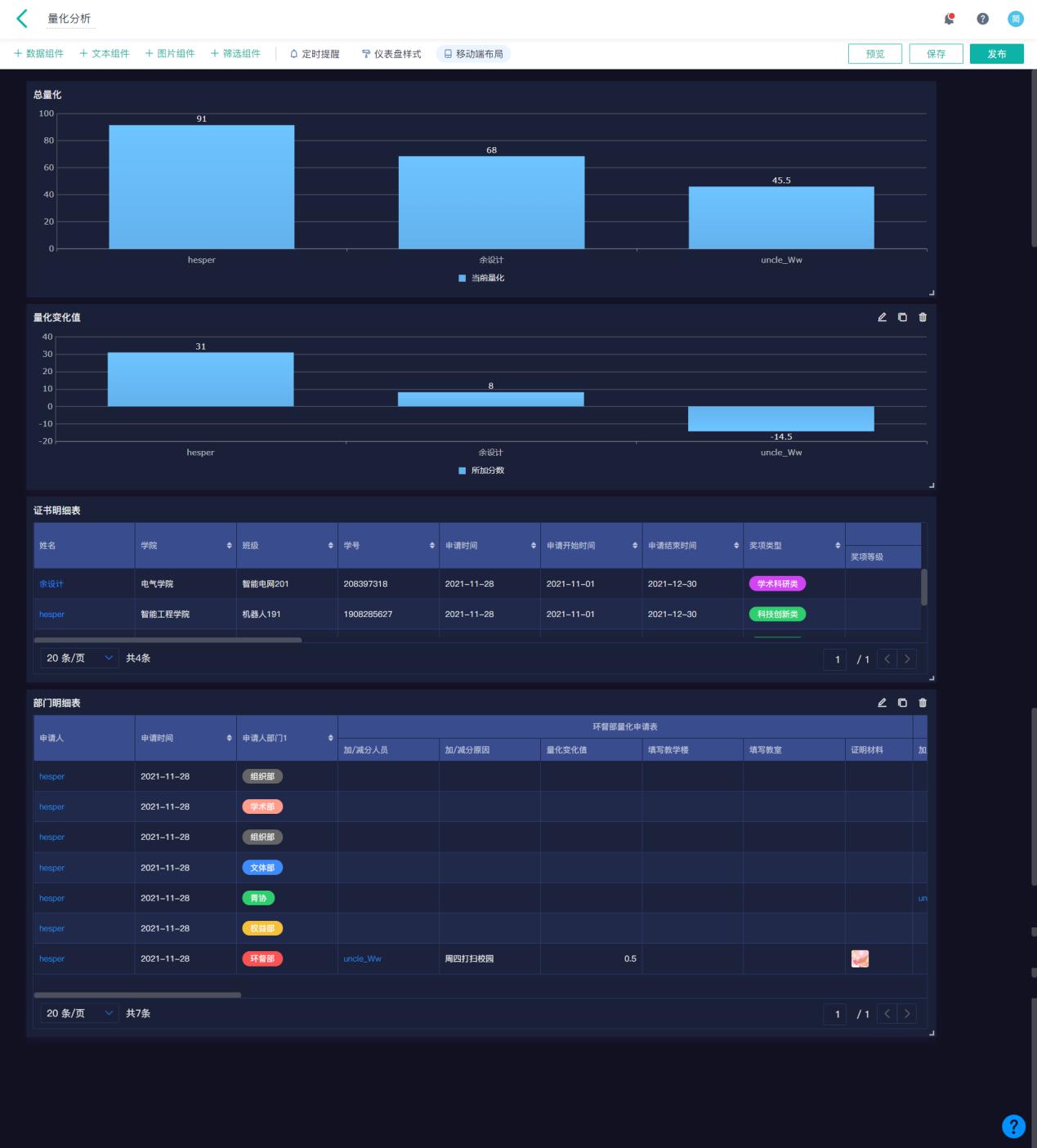
Task: Open the uncle_Ww link in 部门明细表
Action: 362,958
